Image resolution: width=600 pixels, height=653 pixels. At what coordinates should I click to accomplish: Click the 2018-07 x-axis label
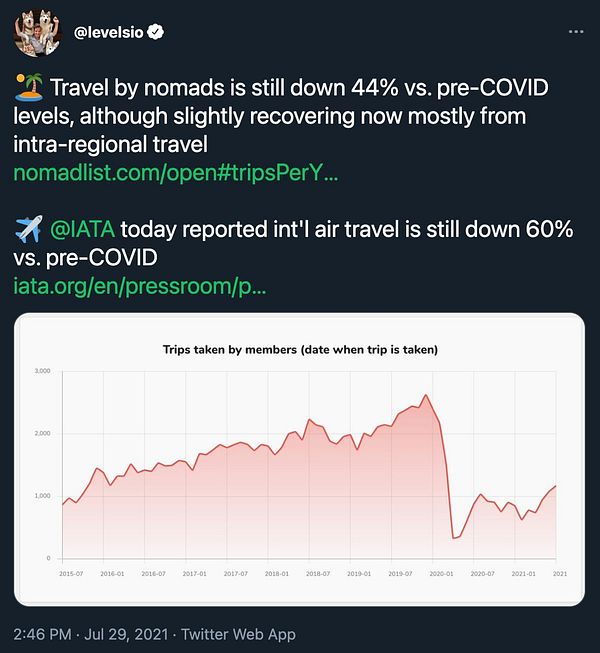318,574
